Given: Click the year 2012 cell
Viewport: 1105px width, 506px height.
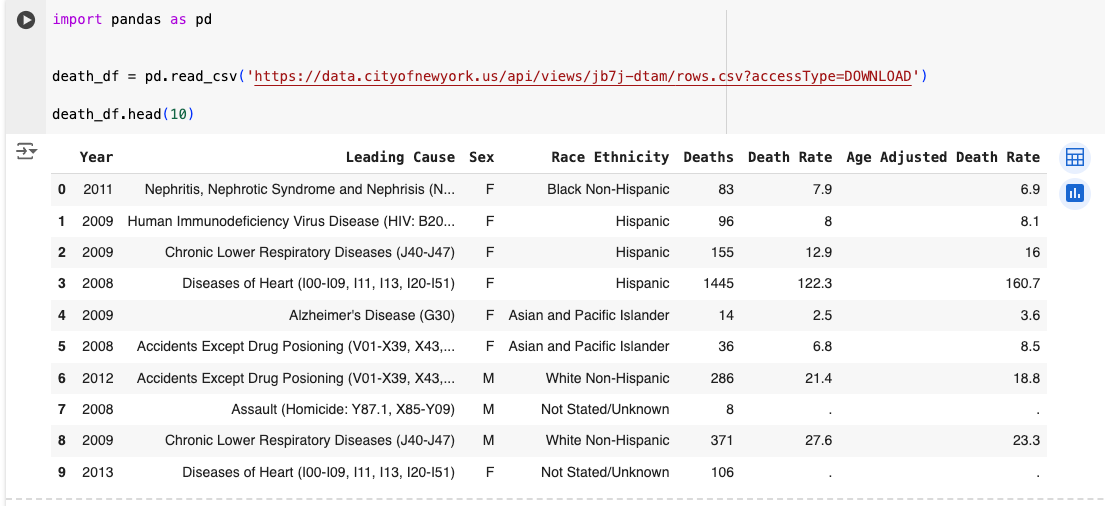Looking at the screenshot, I should click(98, 378).
